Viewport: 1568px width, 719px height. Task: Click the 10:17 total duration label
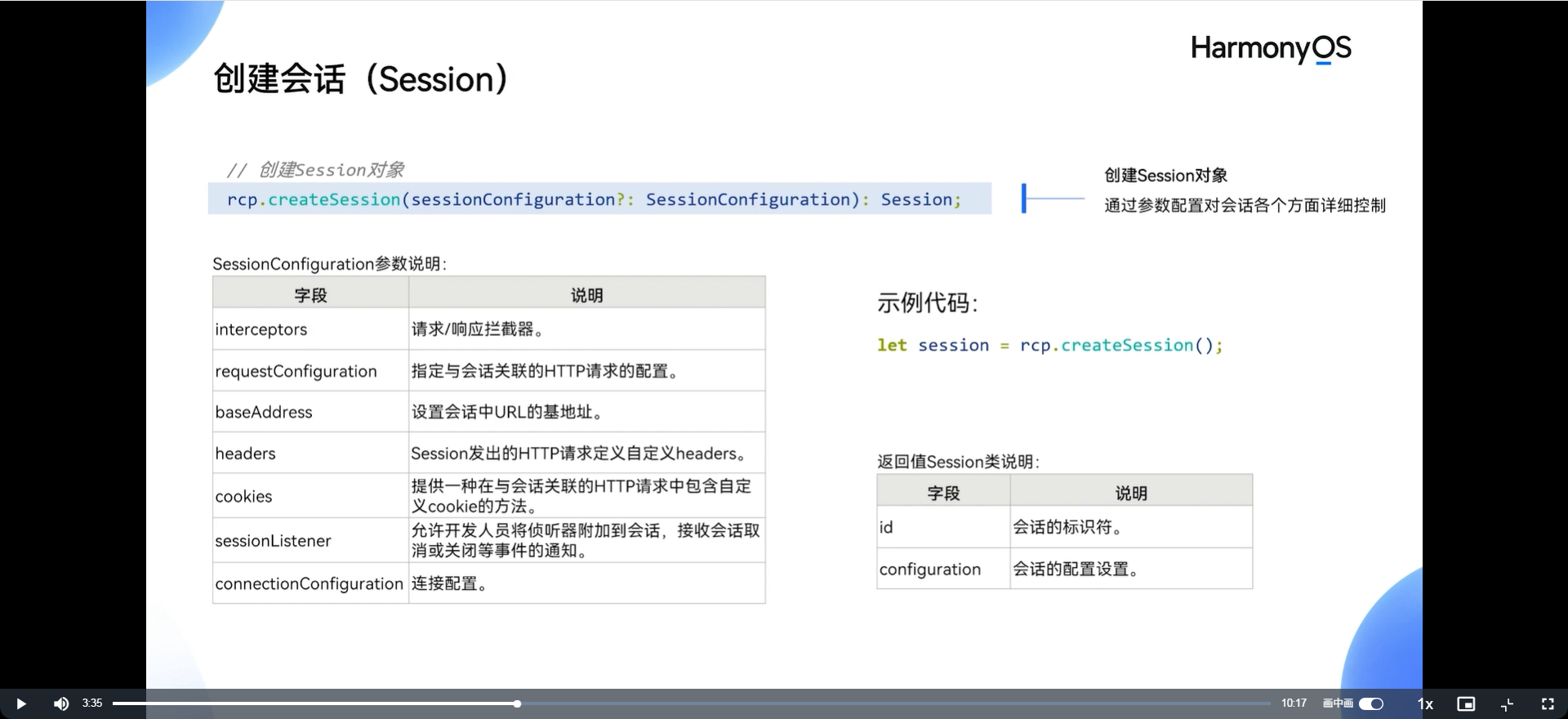click(1294, 703)
